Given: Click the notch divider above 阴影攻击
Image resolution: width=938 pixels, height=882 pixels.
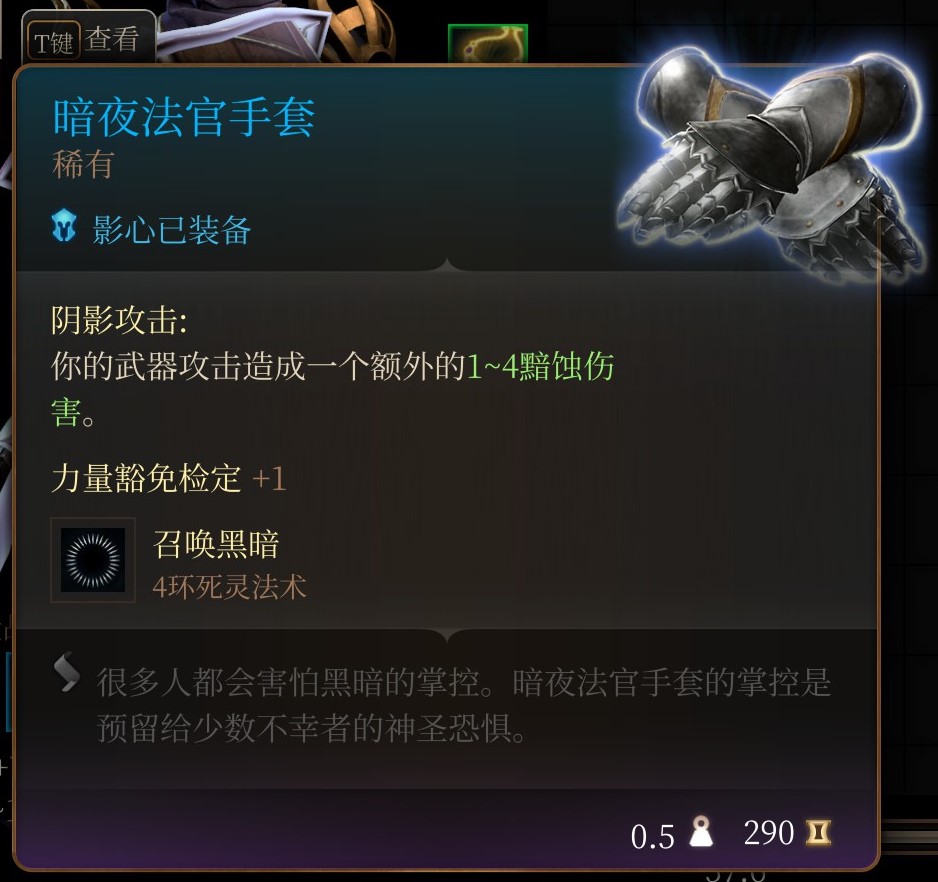Looking at the screenshot, I should pyautogui.click(x=446, y=264).
